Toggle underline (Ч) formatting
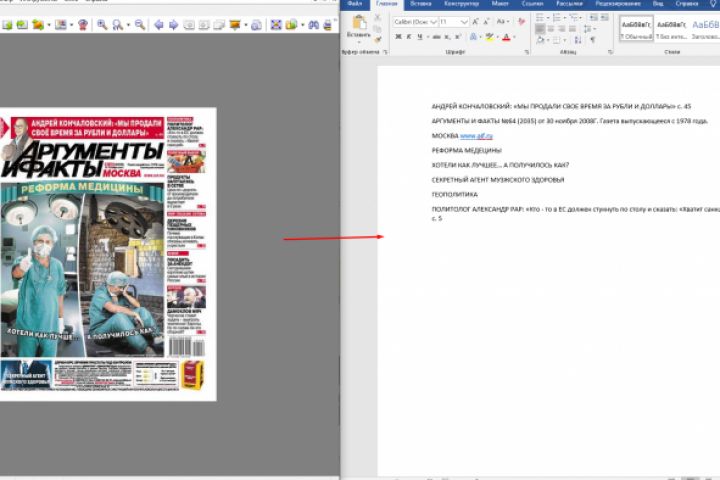This screenshot has width=720, height=480. tap(420, 37)
